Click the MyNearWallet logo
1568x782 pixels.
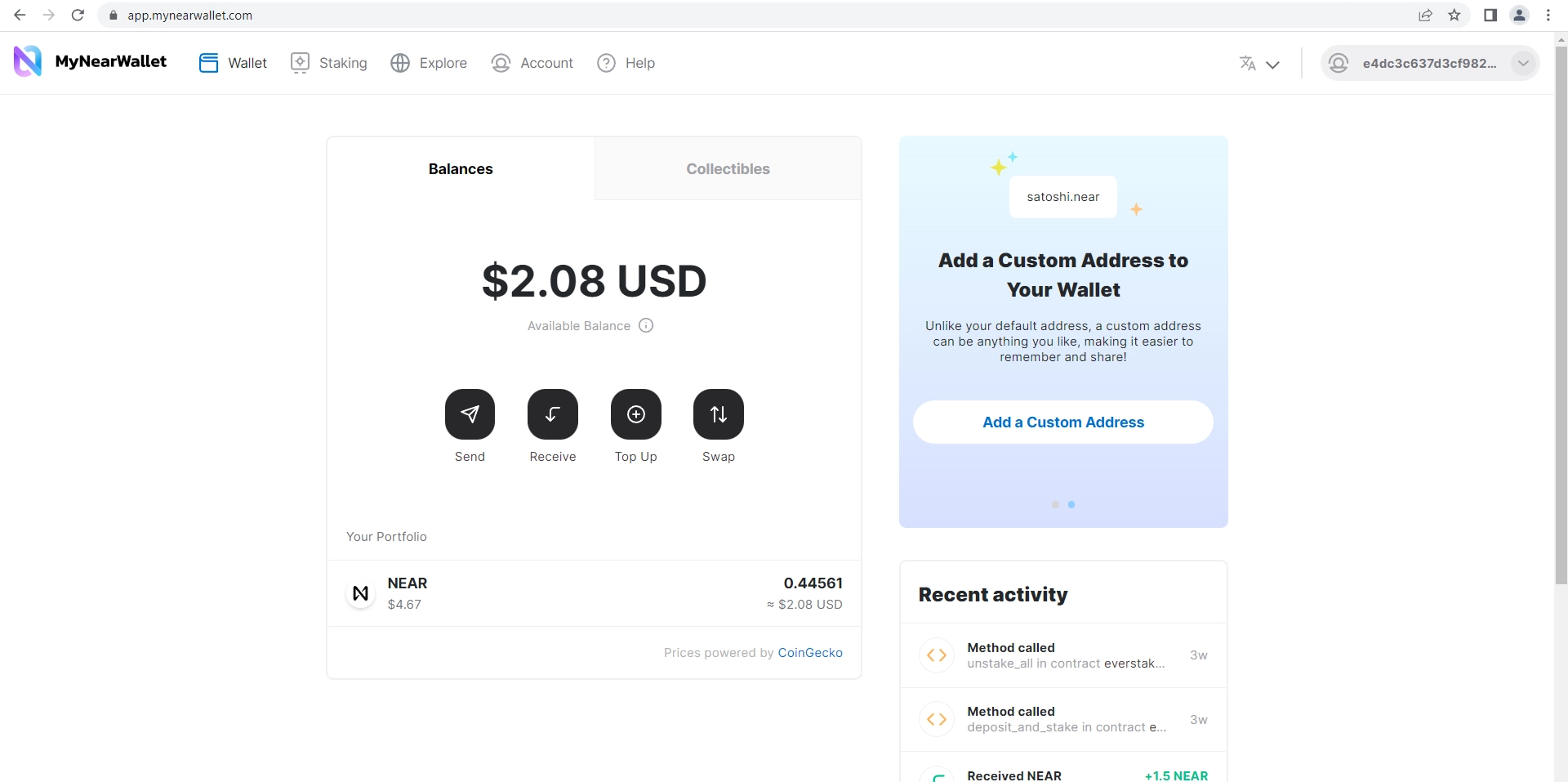pos(90,62)
